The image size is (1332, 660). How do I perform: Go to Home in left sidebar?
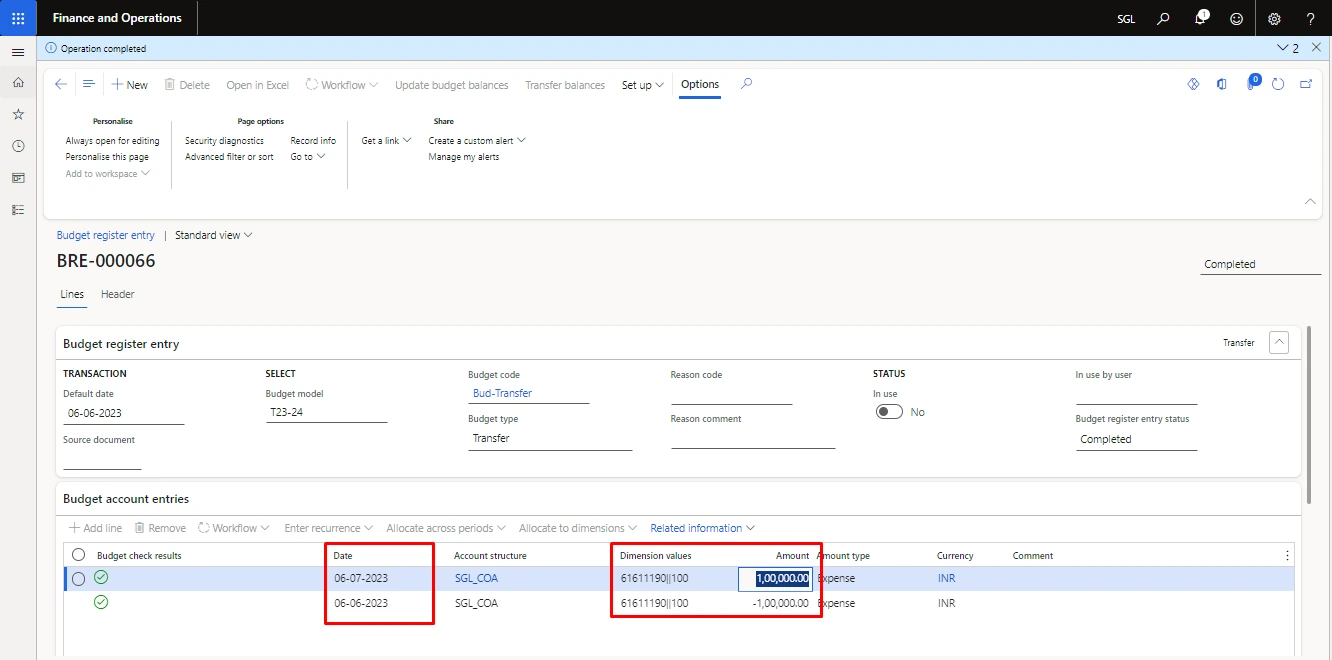coord(18,82)
